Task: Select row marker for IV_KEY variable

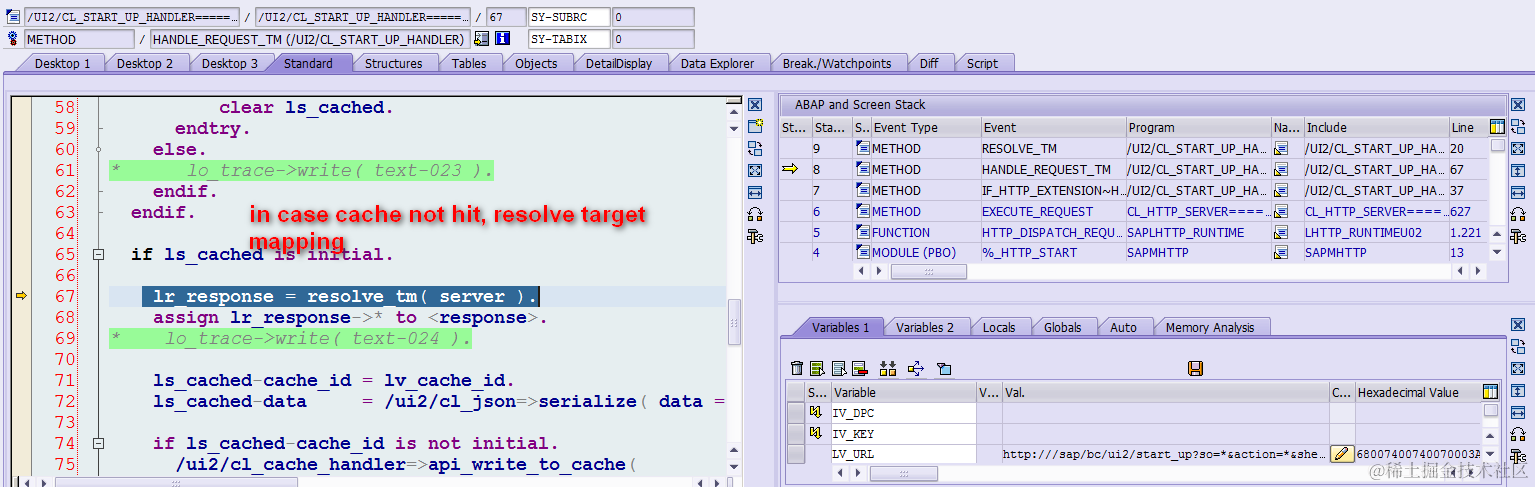Action: point(796,433)
